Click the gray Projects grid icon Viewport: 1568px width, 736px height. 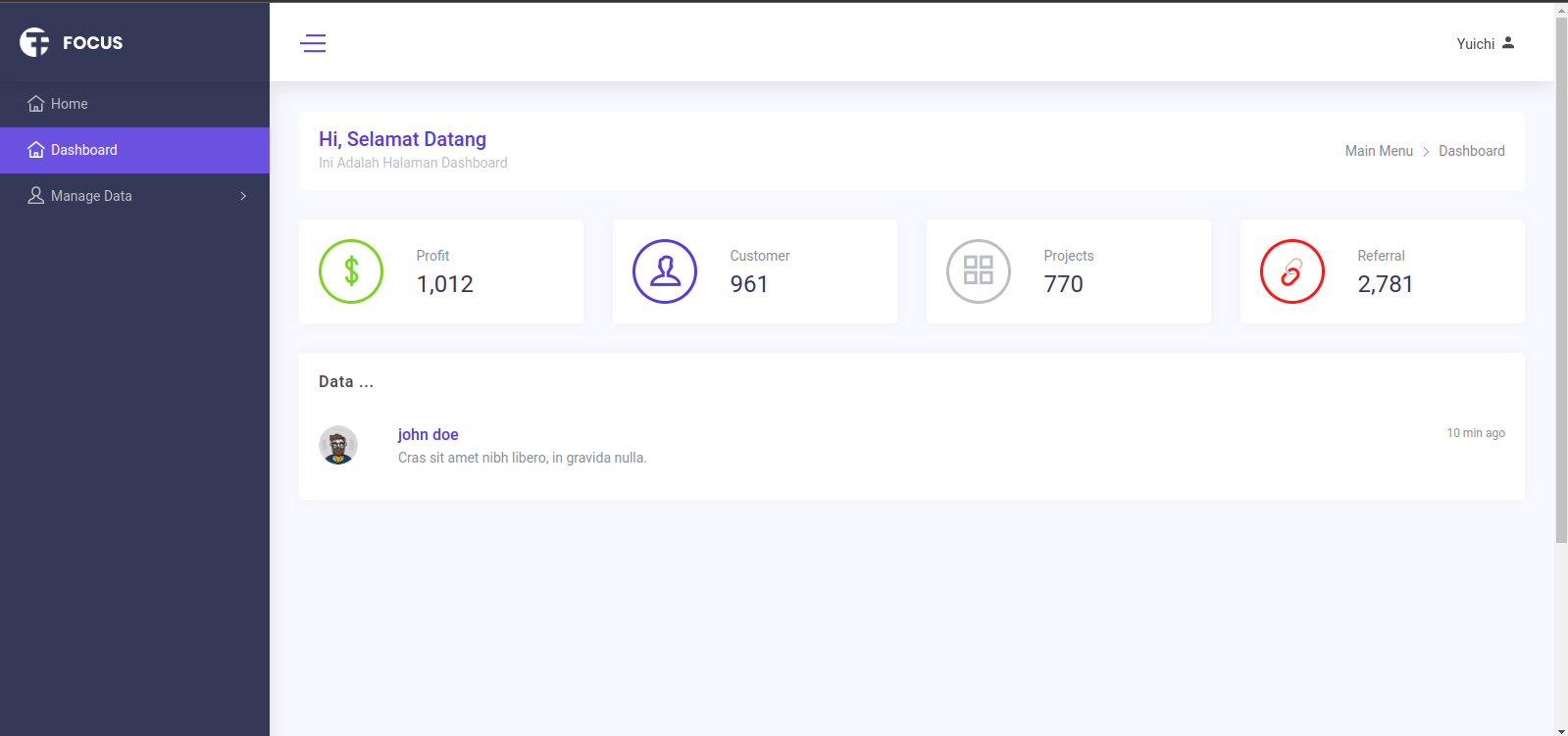pyautogui.click(x=979, y=271)
